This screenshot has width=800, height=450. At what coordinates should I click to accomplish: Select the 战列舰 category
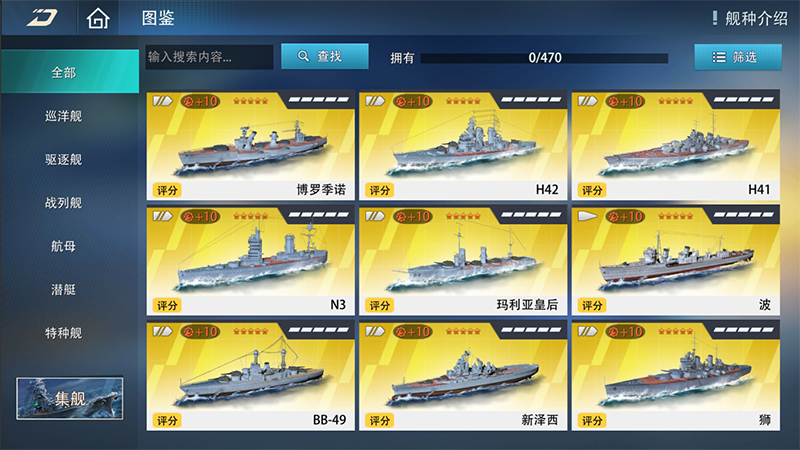click(x=64, y=203)
